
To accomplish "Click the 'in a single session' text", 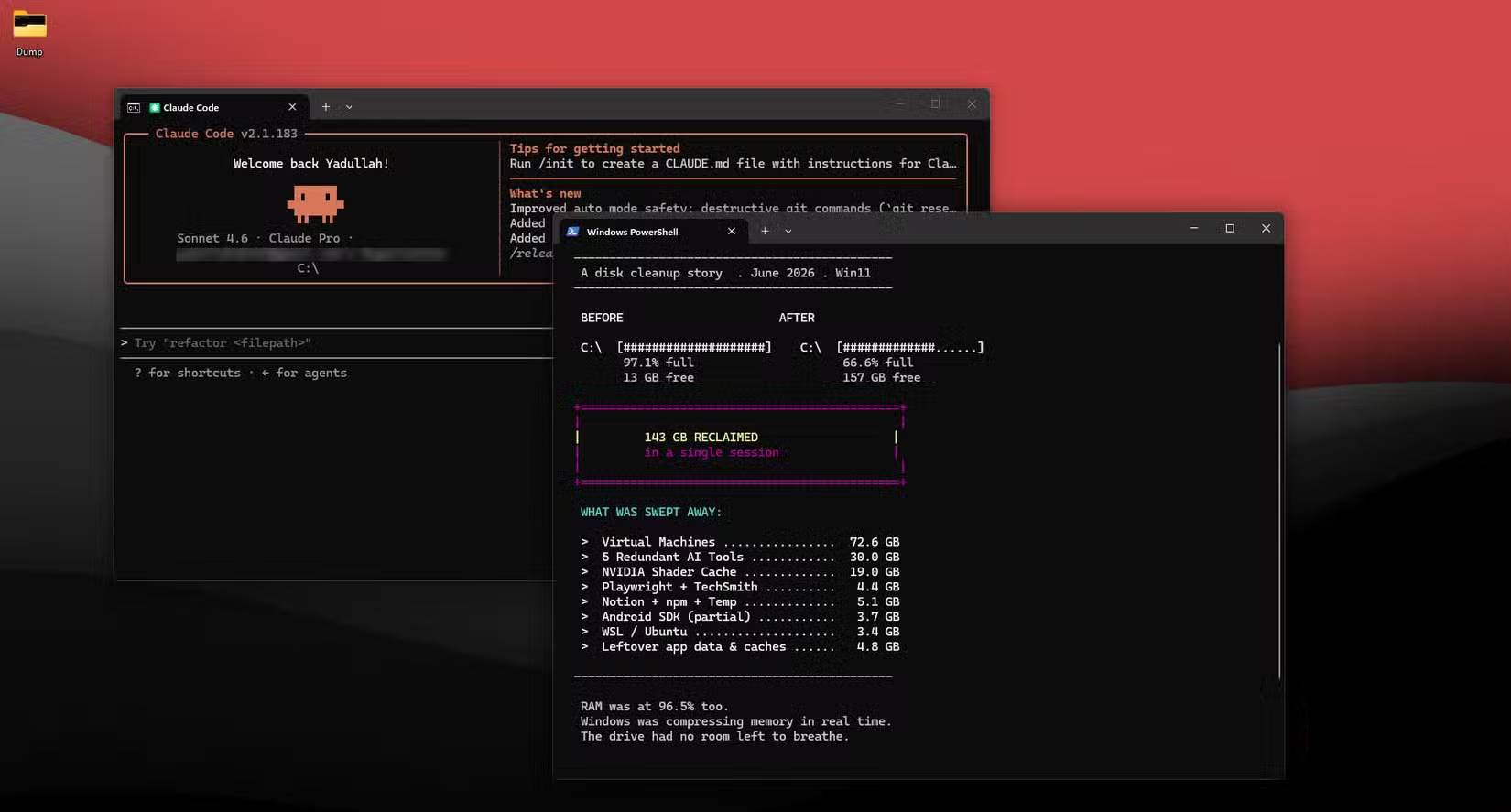I will tap(712, 452).
